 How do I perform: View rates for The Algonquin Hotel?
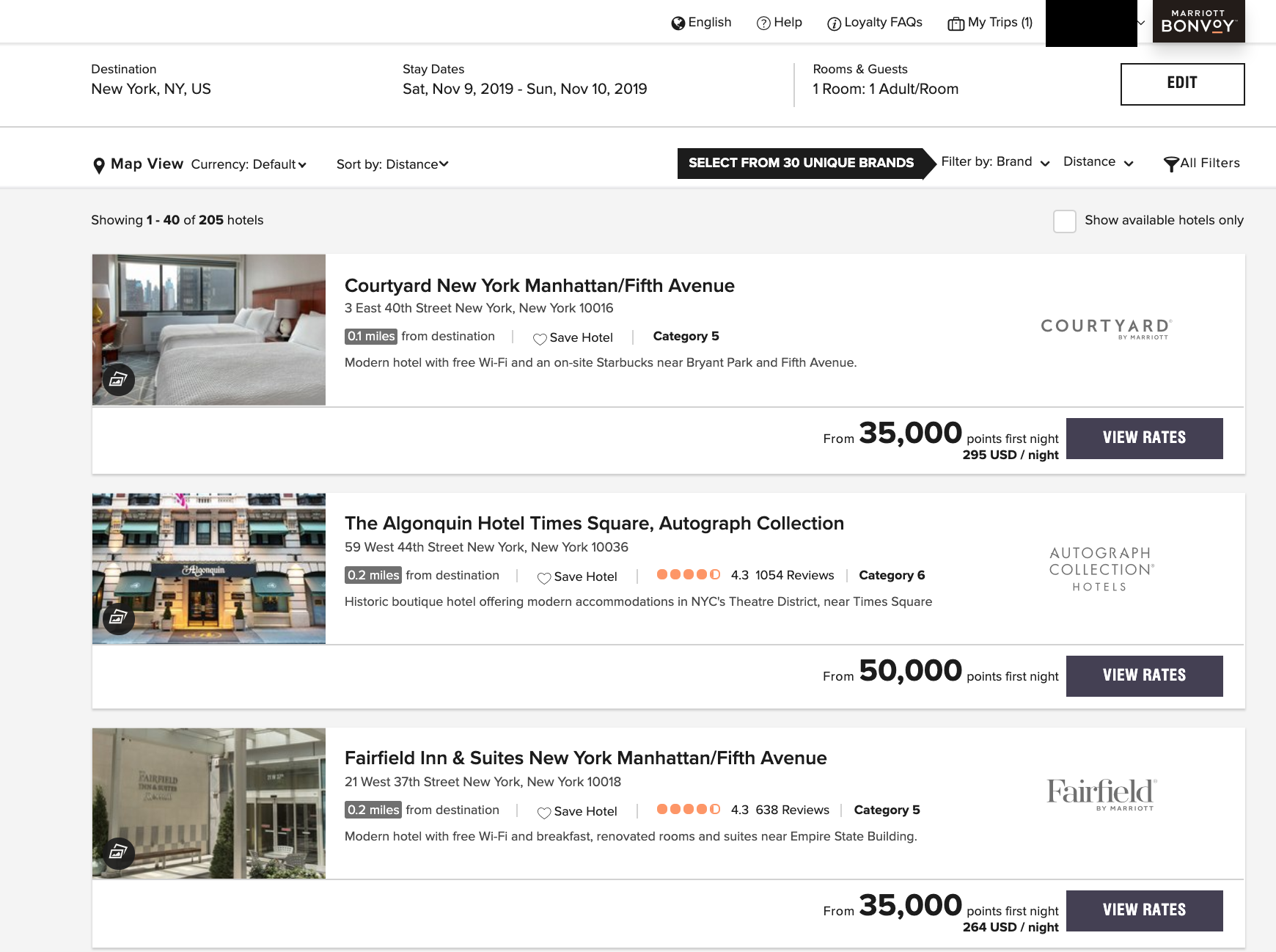[1144, 676]
